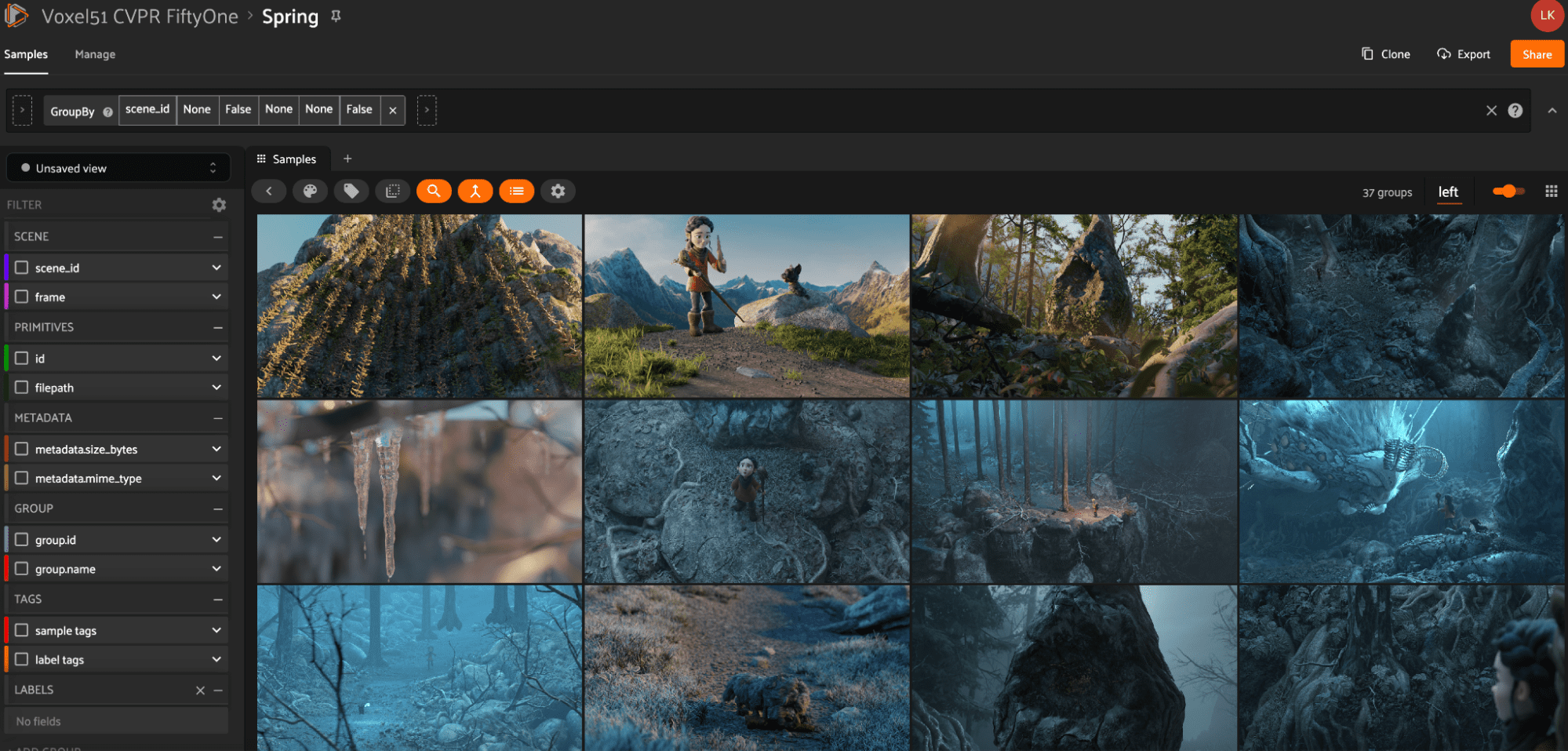Remove the GroupBy stage with its X
The height and width of the screenshot is (751, 1568).
point(392,111)
